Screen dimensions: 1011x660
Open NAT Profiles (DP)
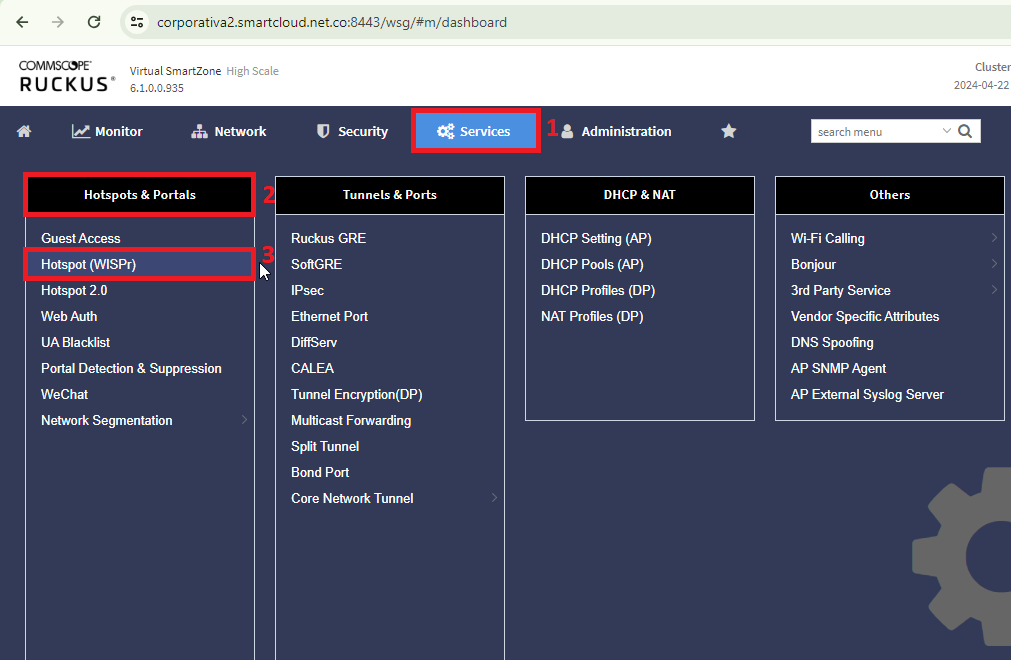[x=593, y=316]
